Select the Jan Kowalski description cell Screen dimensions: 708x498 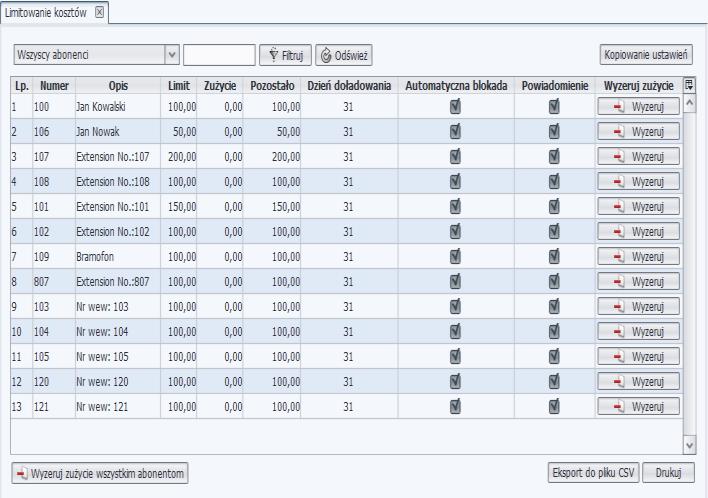tap(118, 107)
